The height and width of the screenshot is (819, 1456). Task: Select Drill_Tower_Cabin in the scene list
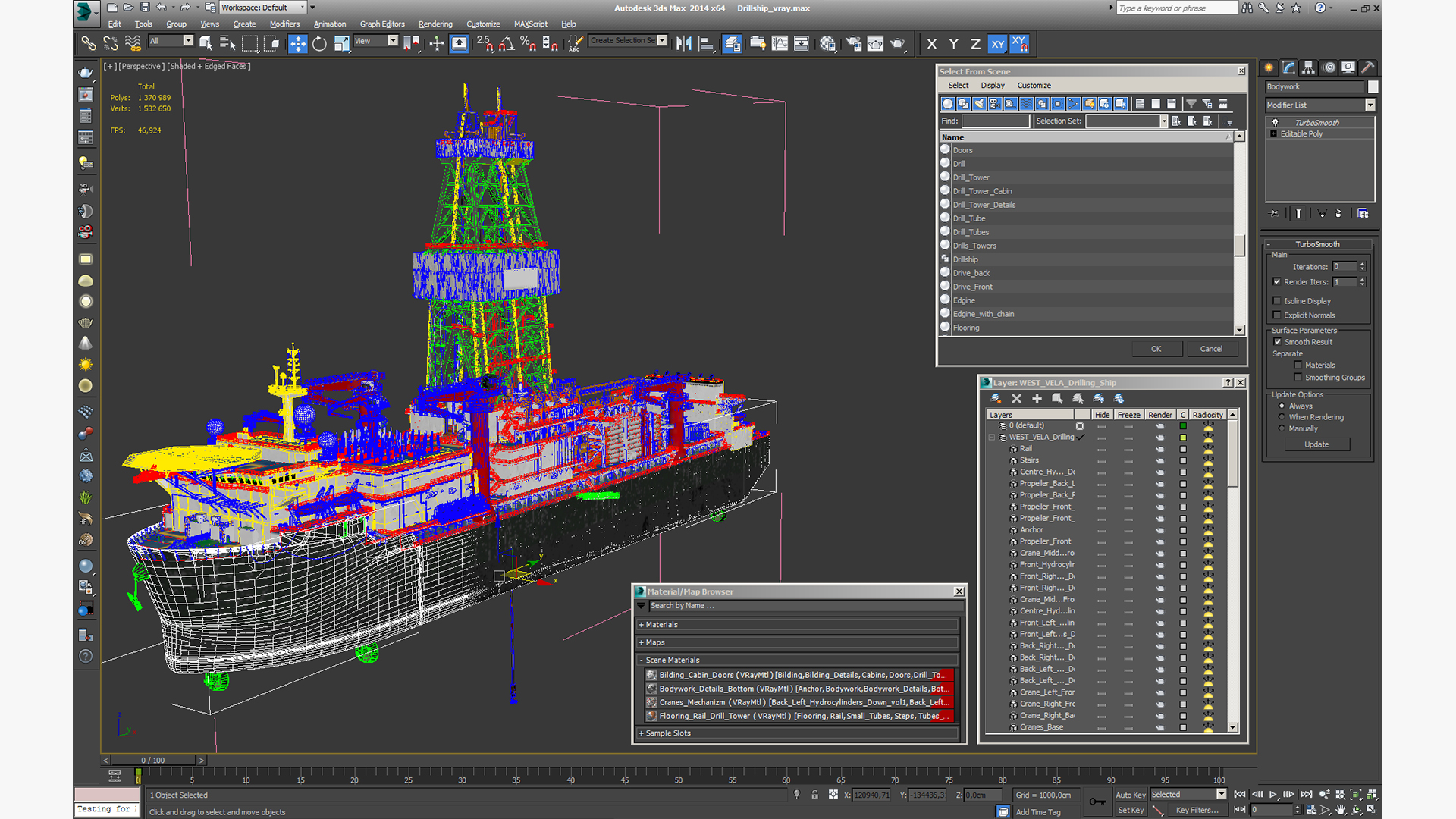[982, 191]
